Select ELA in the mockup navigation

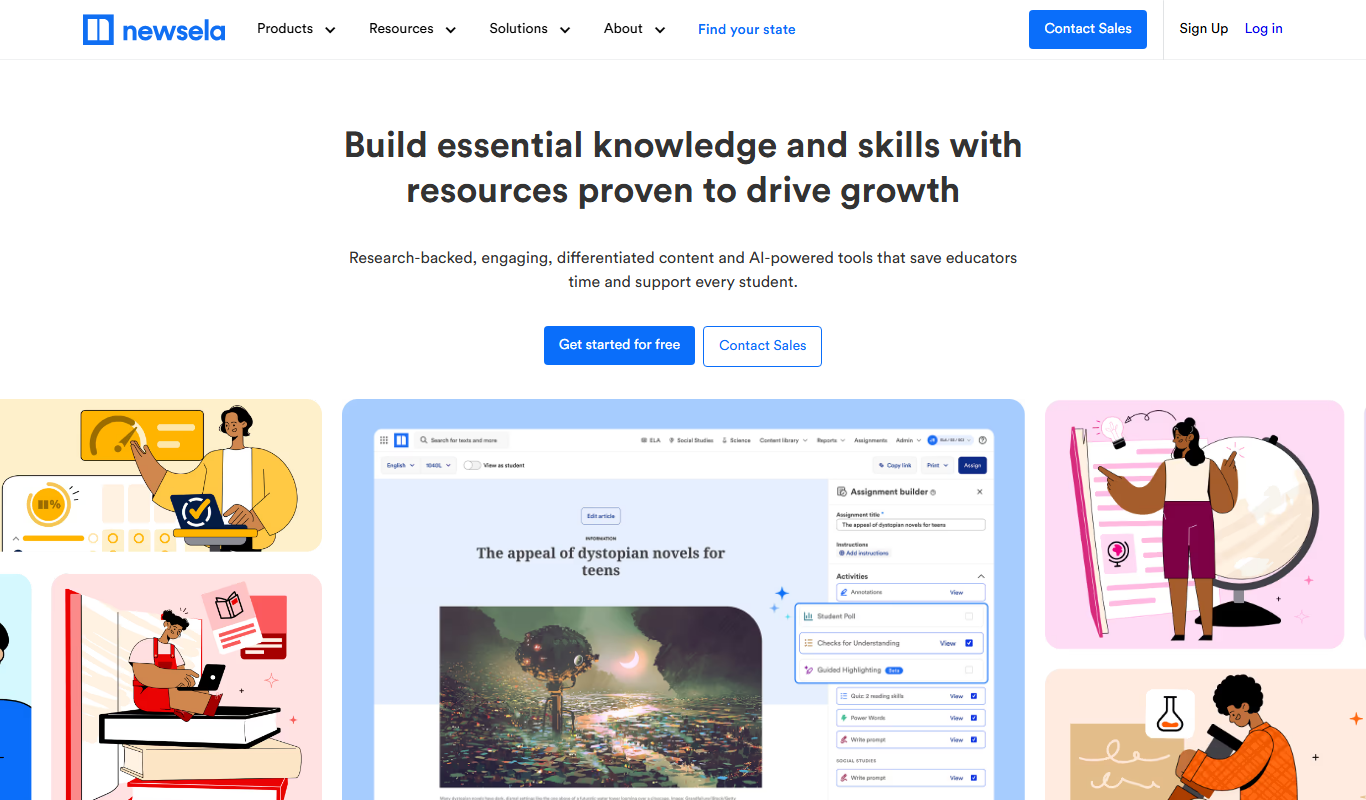coord(650,440)
